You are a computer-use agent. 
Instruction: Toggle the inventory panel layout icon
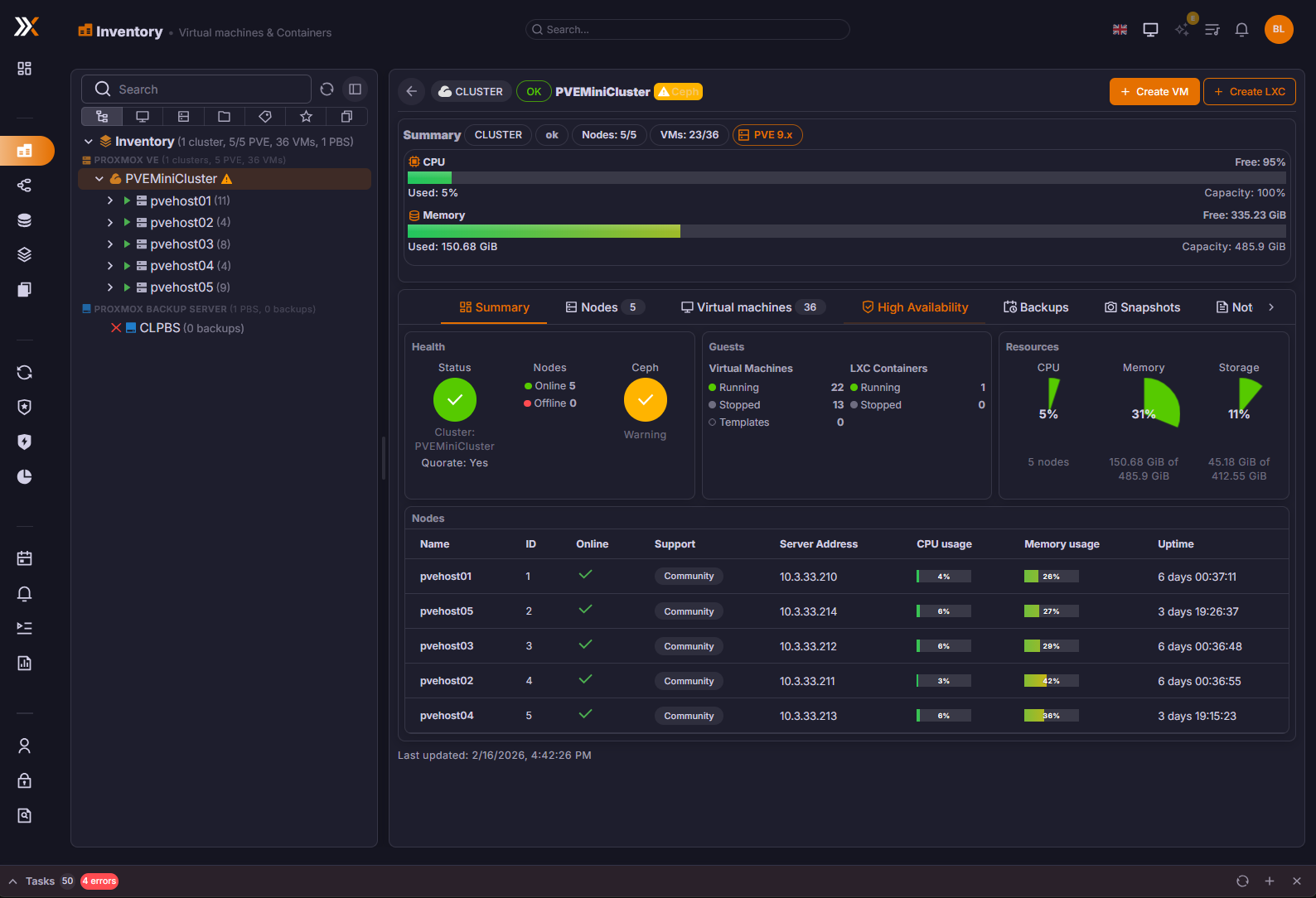(x=356, y=89)
